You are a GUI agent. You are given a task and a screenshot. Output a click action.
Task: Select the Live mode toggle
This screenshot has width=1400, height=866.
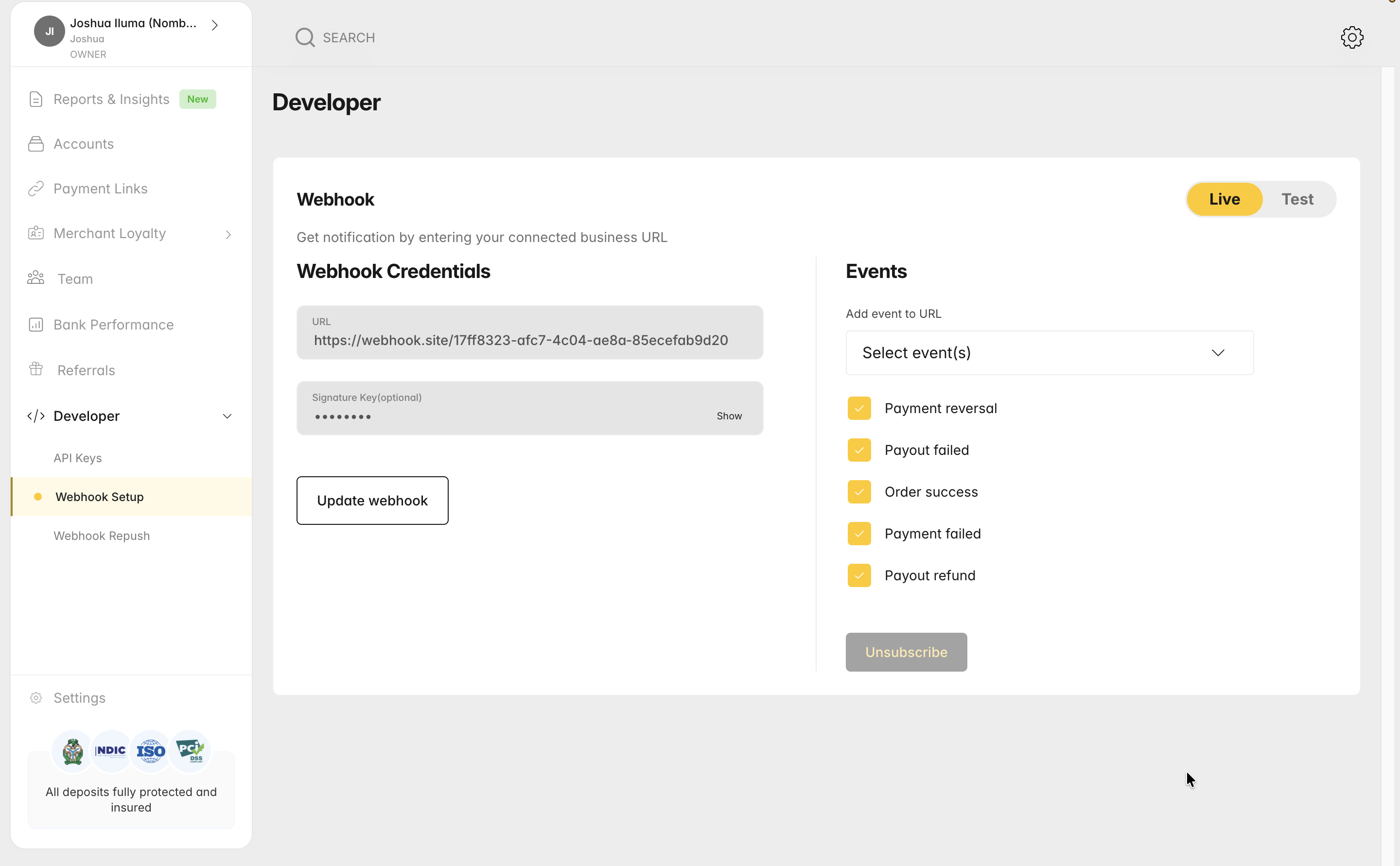pos(1224,199)
